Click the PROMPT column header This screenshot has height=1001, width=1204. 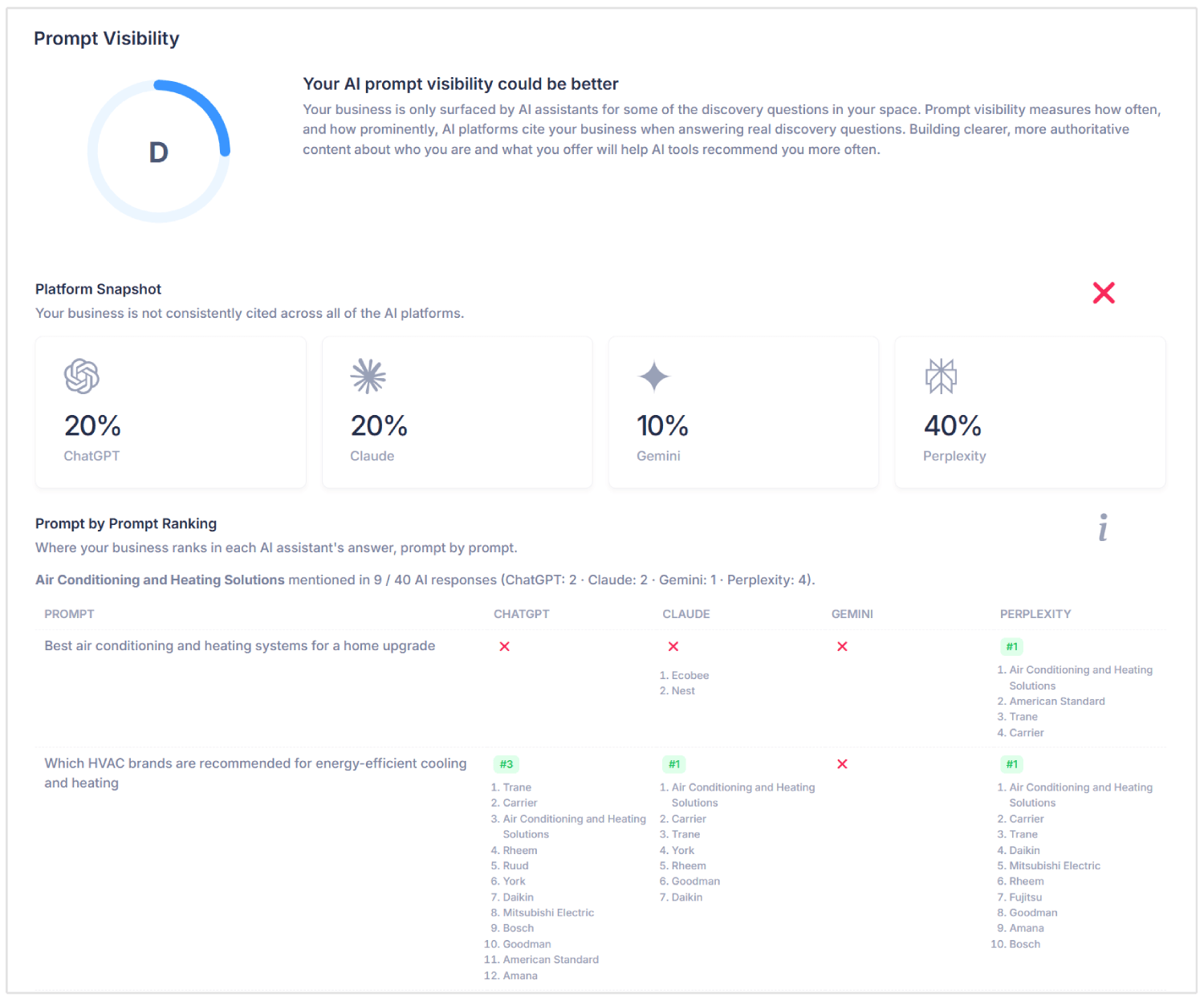tap(69, 614)
